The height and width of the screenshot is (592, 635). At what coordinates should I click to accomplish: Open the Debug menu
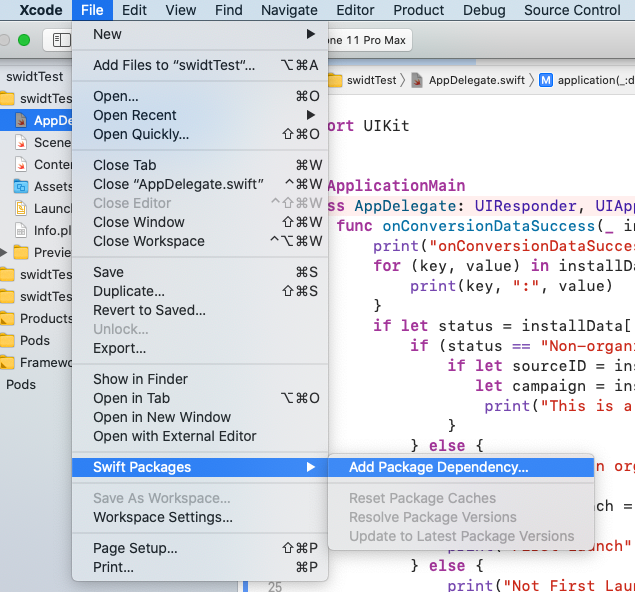[484, 10]
